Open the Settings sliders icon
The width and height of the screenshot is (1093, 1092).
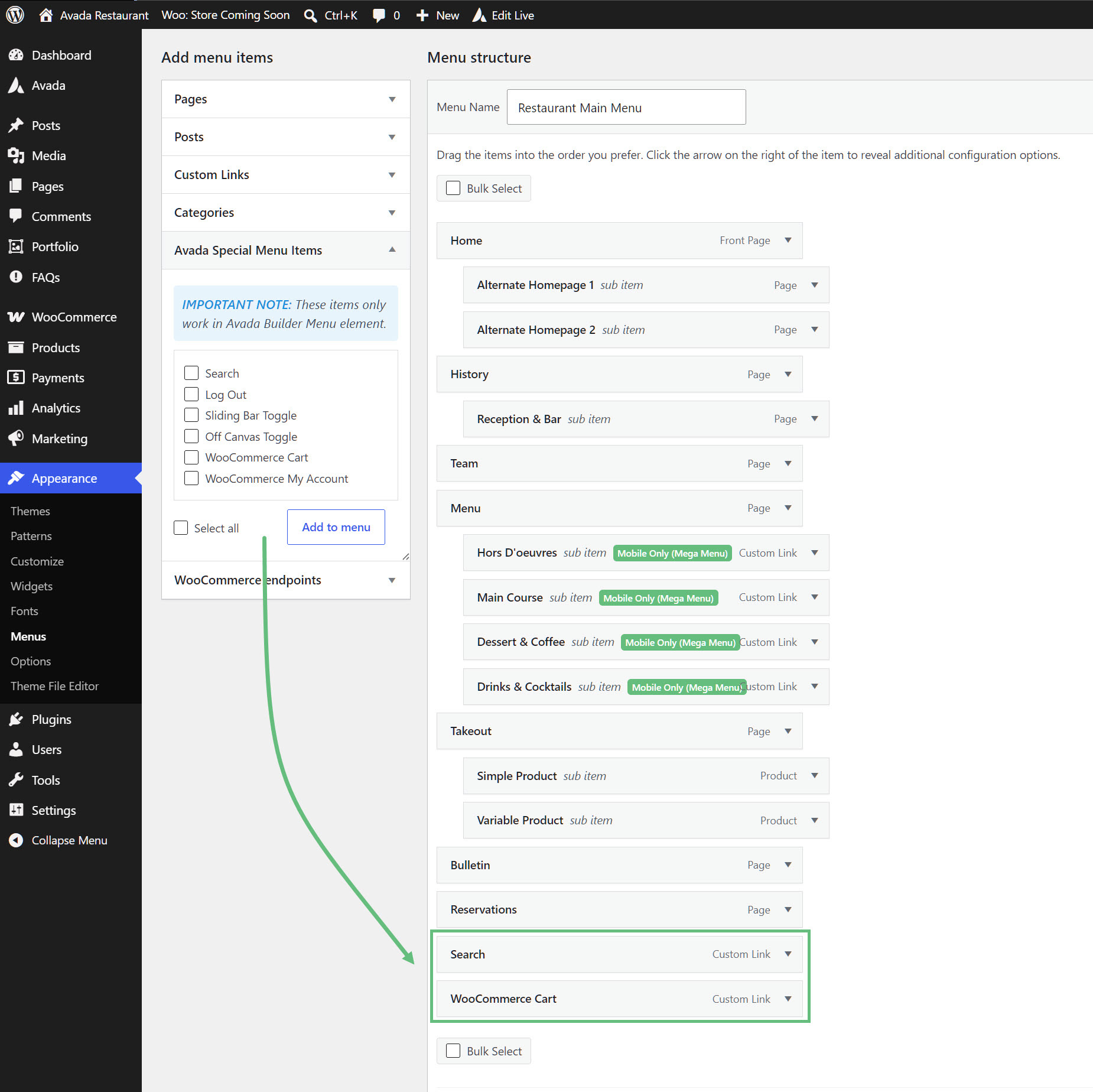[x=16, y=810]
